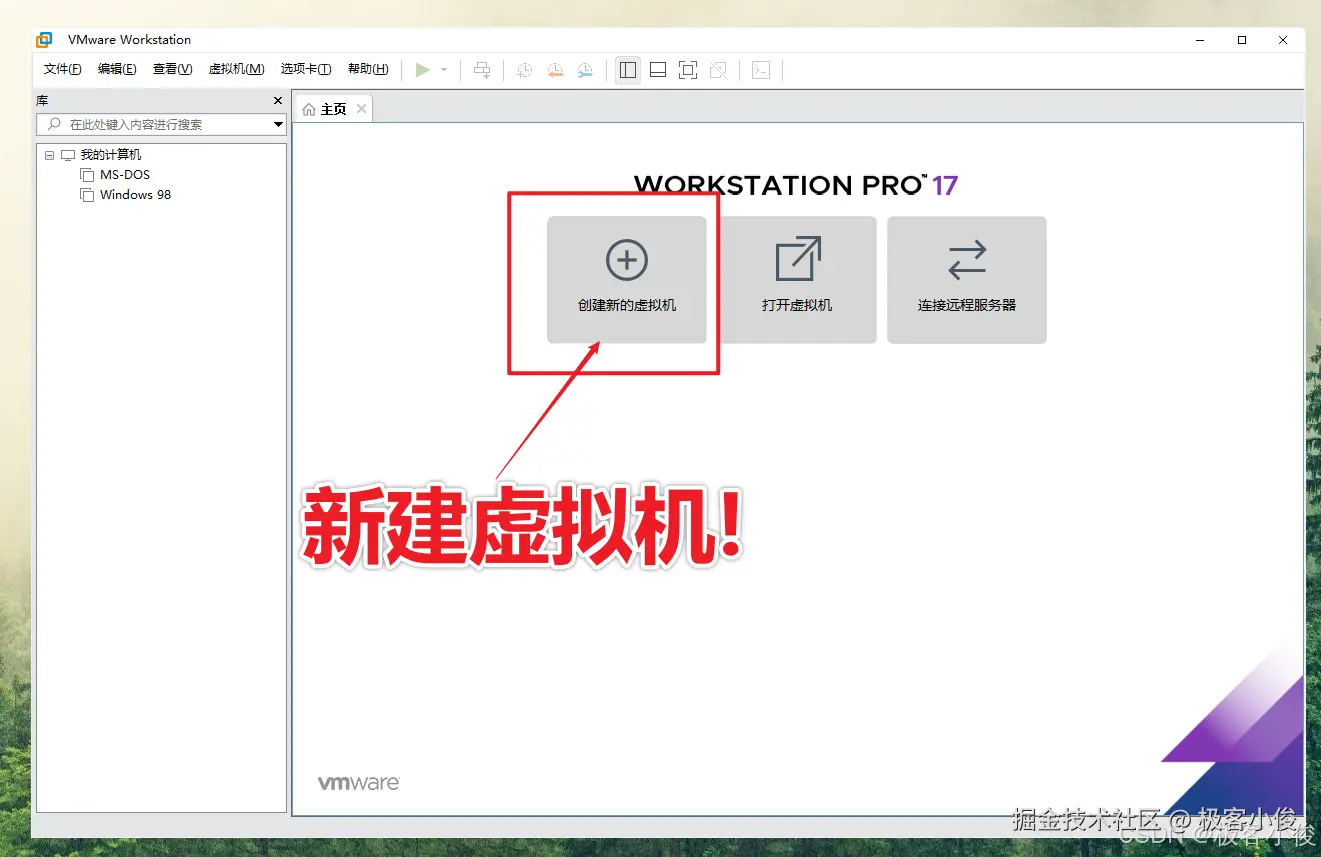Enter full screen mode icon
Screen dimensions: 1321x857
688,69
